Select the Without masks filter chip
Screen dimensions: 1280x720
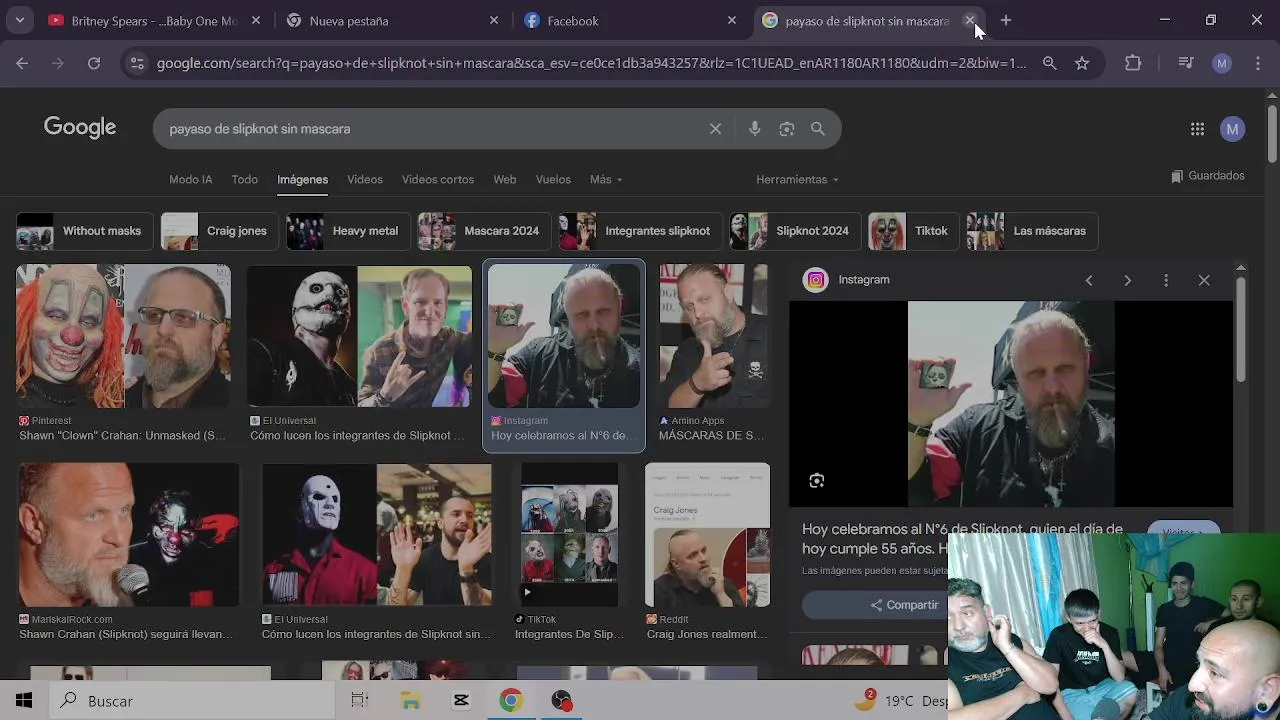[83, 231]
